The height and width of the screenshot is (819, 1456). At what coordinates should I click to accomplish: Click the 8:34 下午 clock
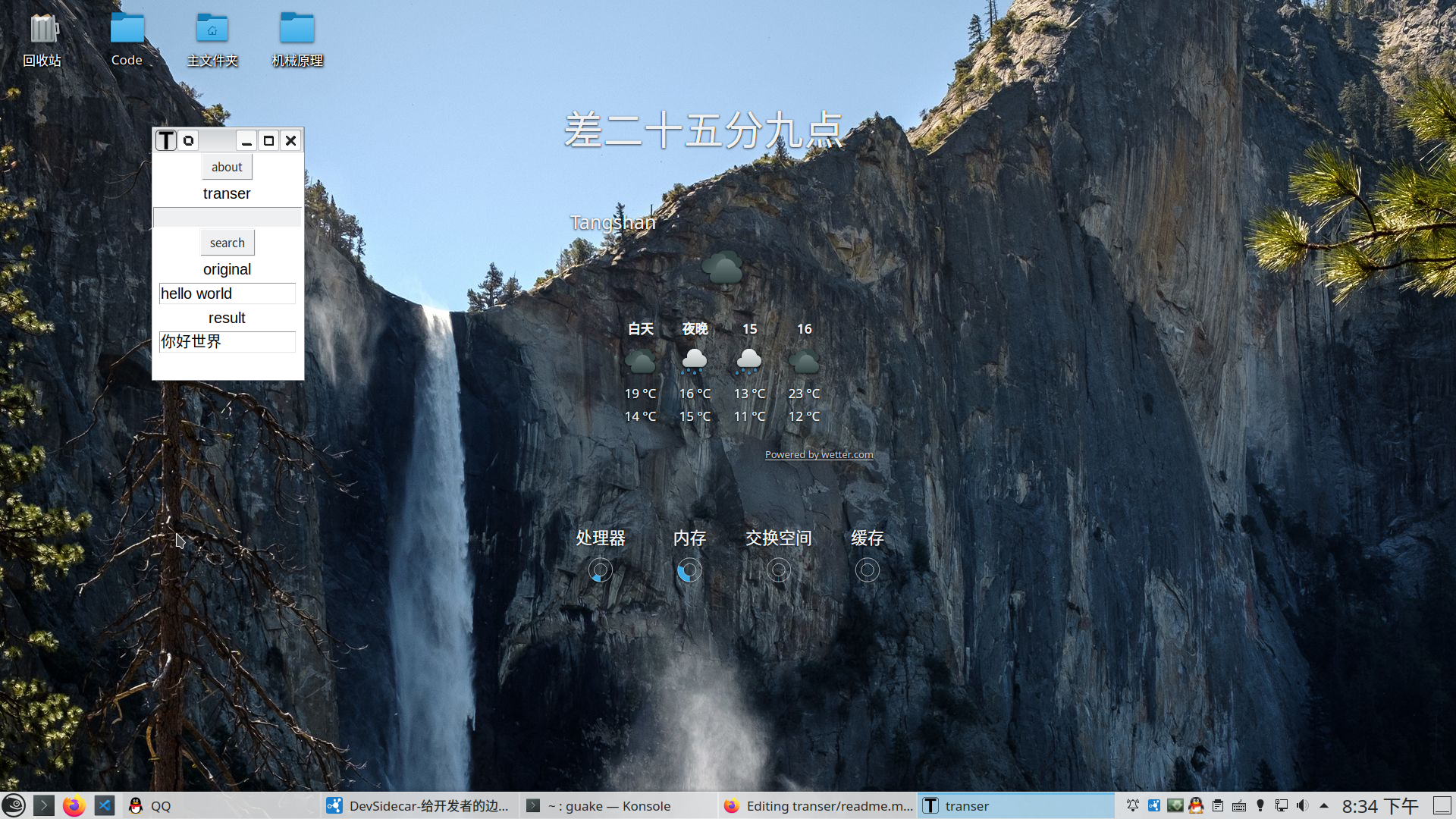pos(1380,805)
